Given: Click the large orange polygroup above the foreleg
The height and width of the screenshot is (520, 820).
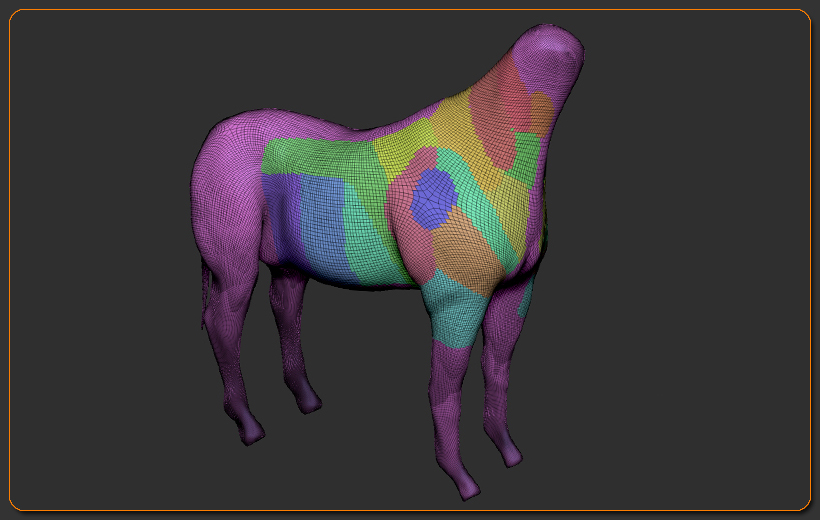Looking at the screenshot, I should (468, 253).
